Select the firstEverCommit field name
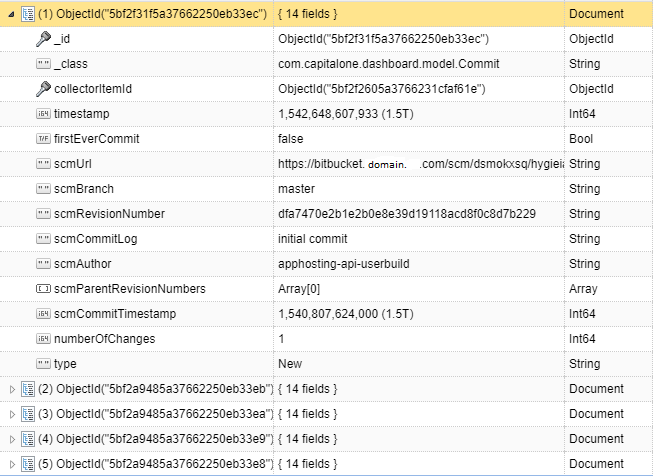This screenshot has height=476, width=653. tap(97, 139)
